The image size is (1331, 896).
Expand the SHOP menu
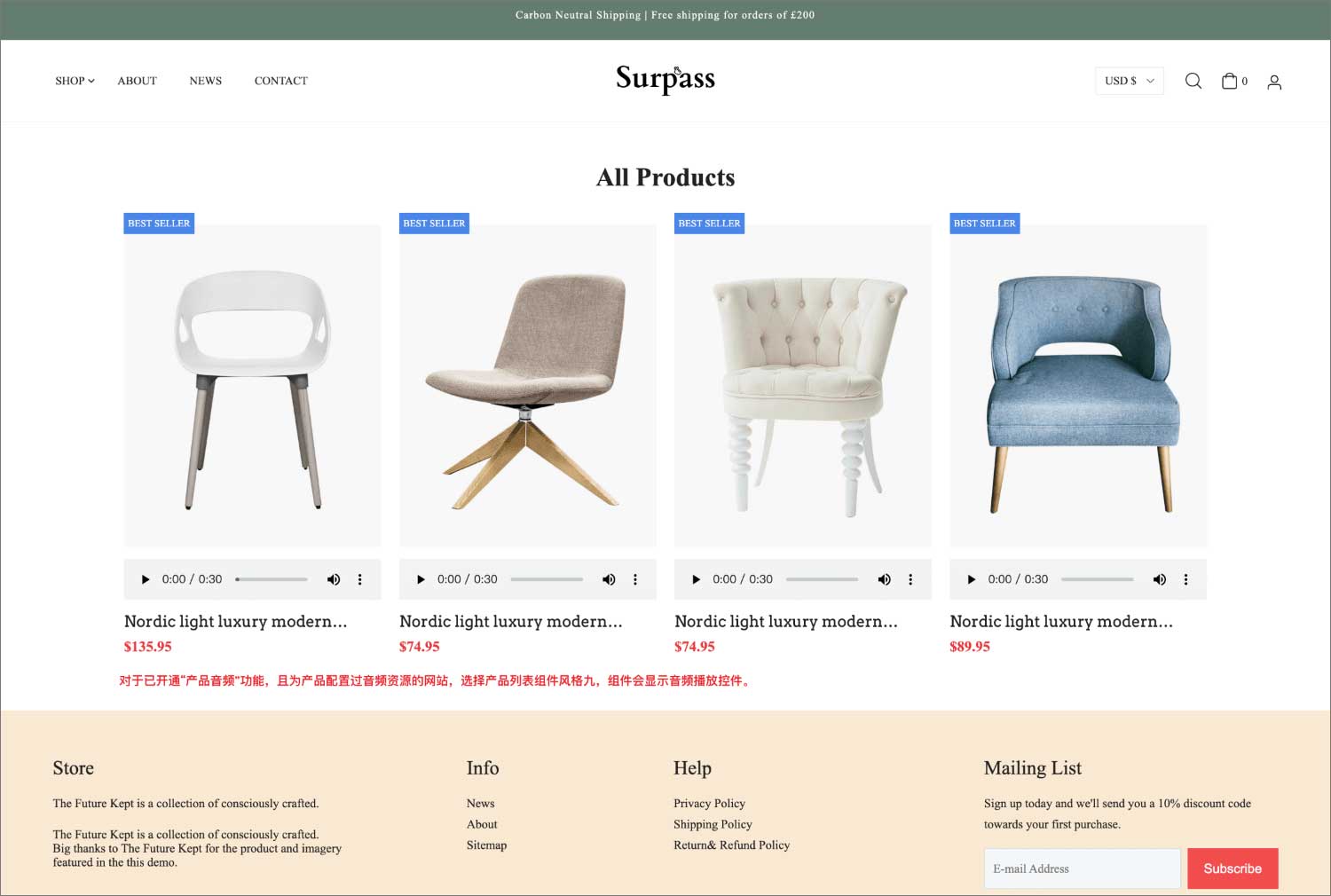point(75,81)
